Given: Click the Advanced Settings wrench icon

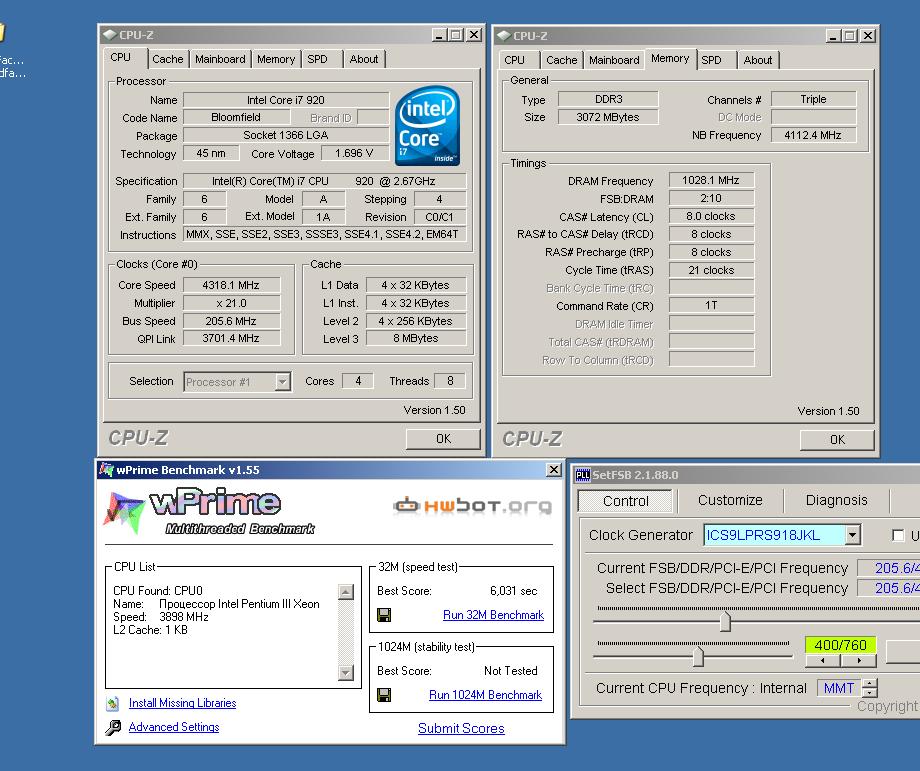Looking at the screenshot, I should pos(113,728).
